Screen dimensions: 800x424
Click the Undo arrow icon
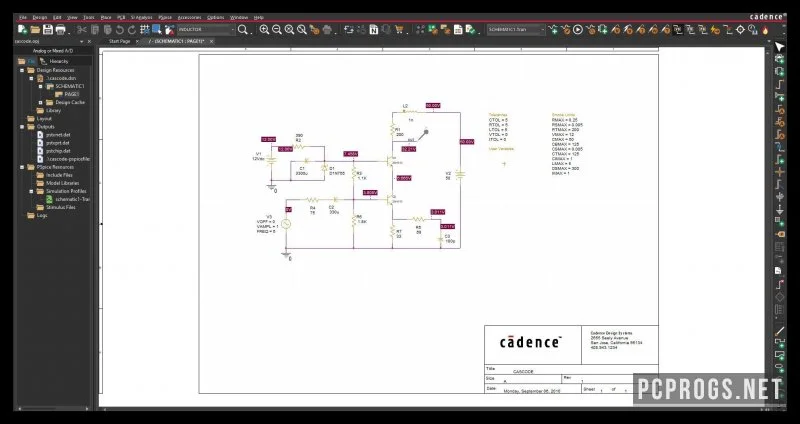click(x=120, y=30)
